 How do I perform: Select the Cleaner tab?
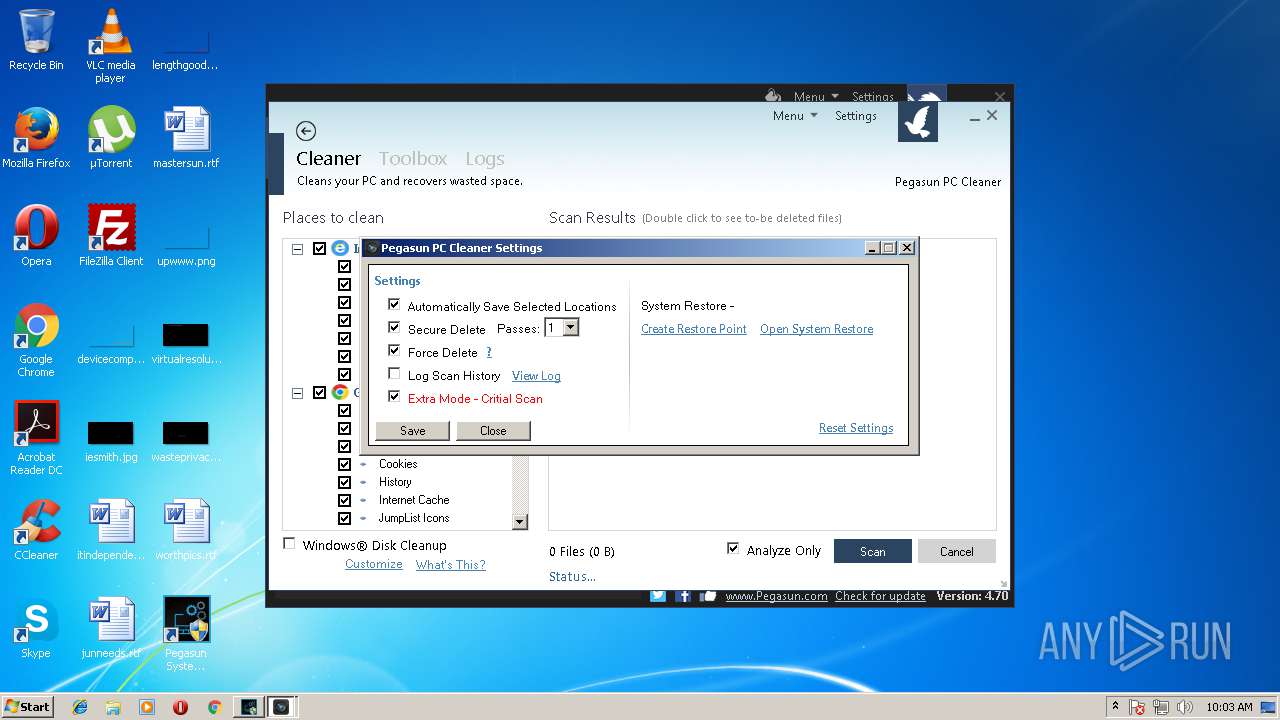[x=328, y=158]
